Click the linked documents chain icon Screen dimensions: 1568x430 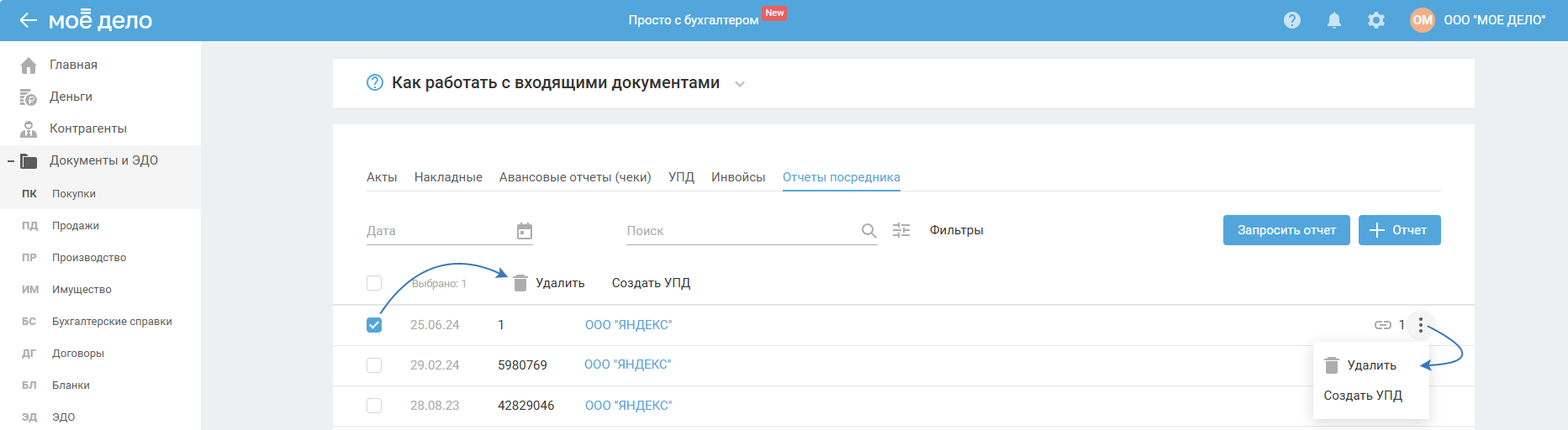1383,325
